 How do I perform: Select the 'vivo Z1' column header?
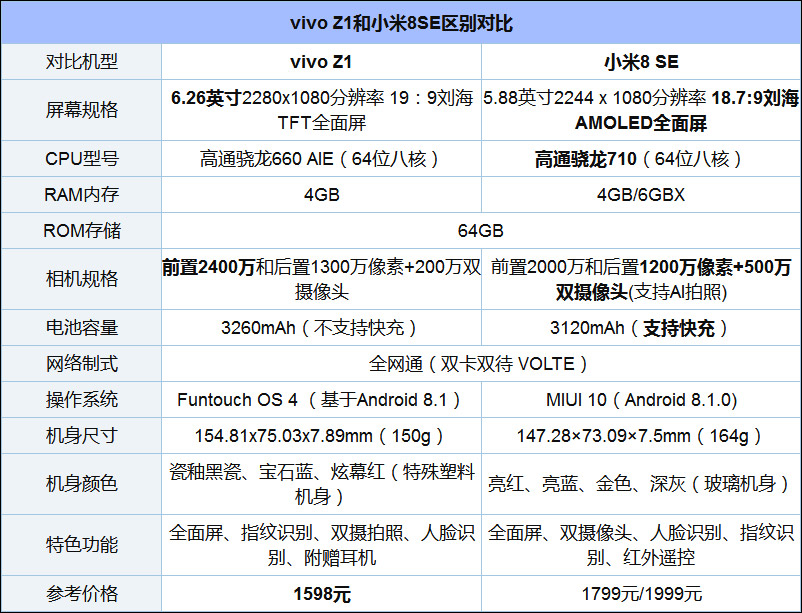321,61
